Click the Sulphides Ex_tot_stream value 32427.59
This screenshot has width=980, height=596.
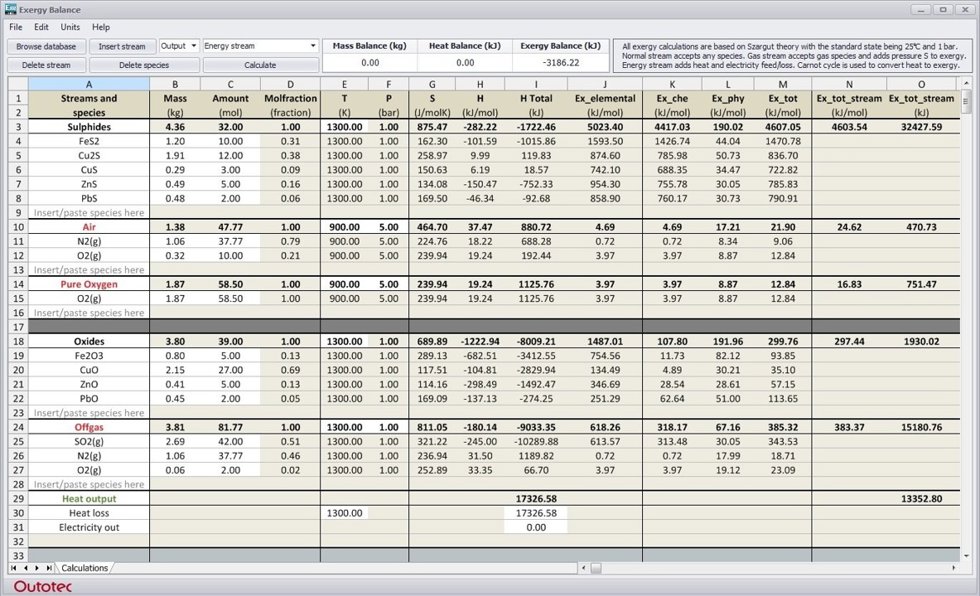pos(921,127)
